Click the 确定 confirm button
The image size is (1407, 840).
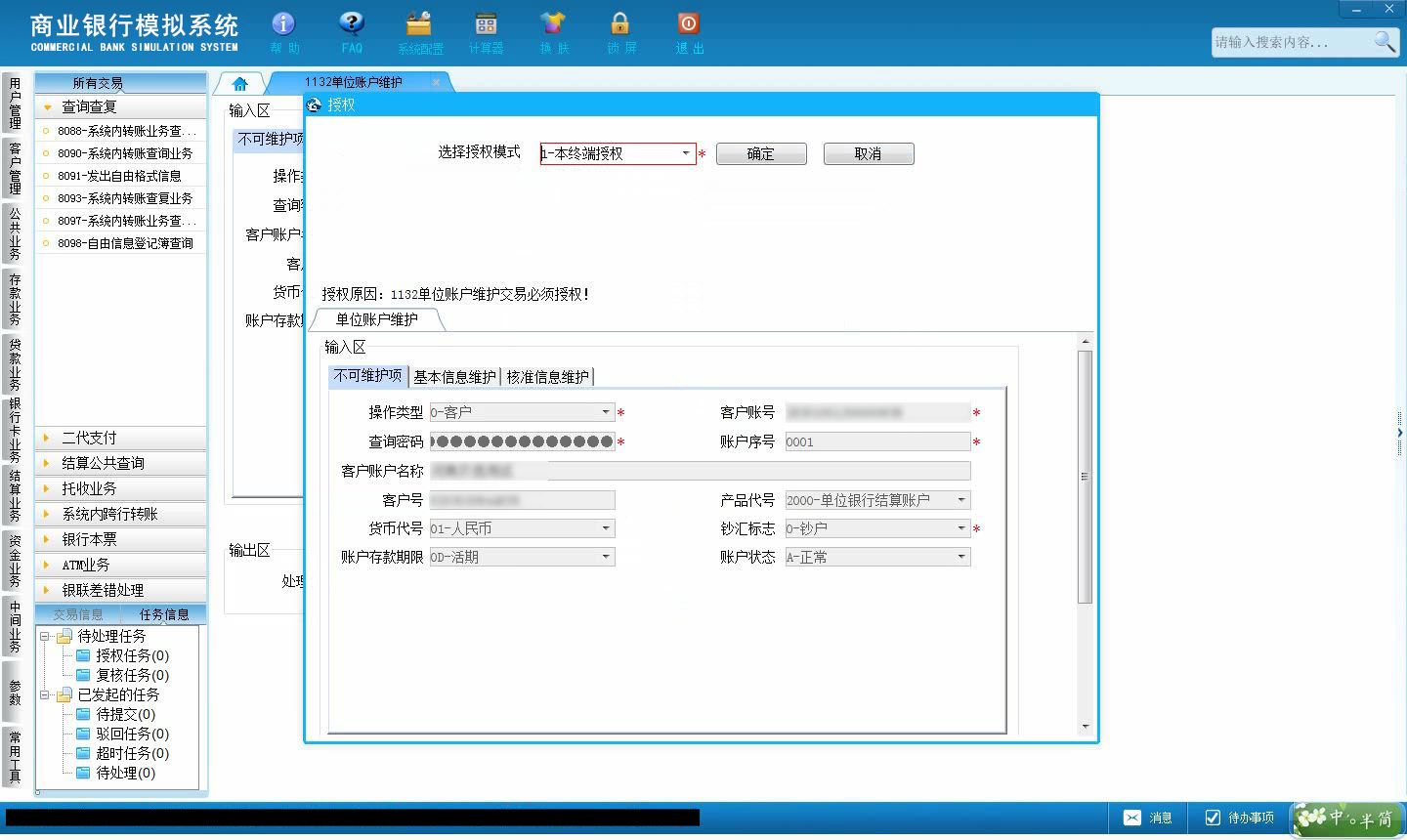(x=761, y=153)
